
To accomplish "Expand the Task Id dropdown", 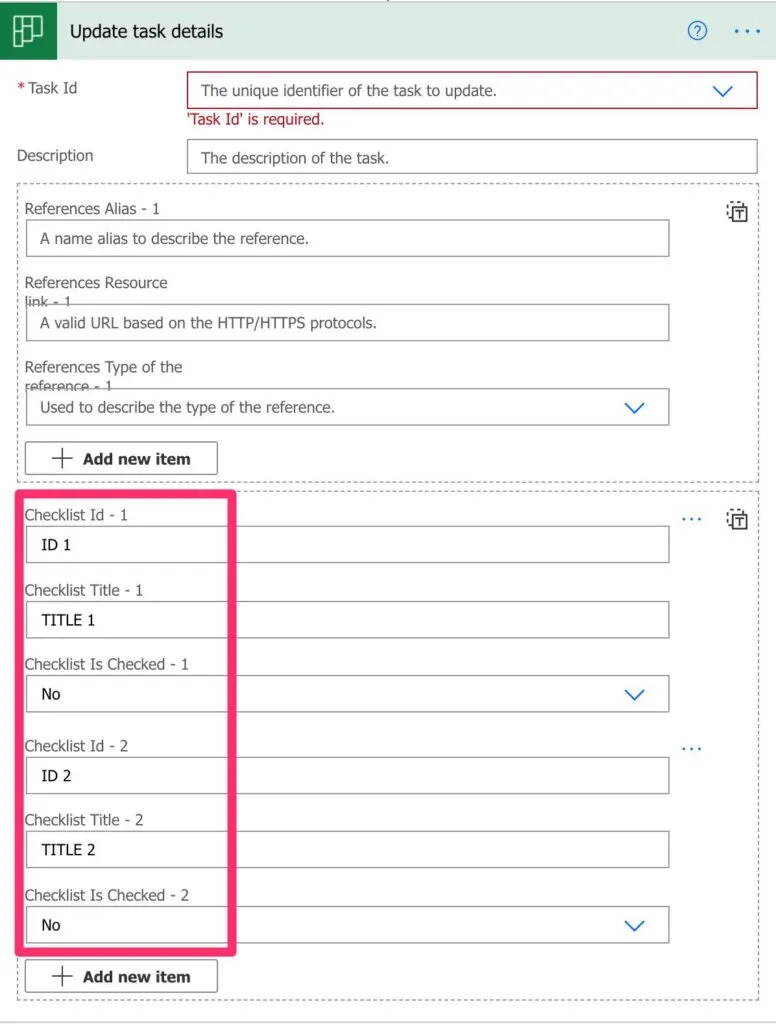I will click(x=723, y=91).
